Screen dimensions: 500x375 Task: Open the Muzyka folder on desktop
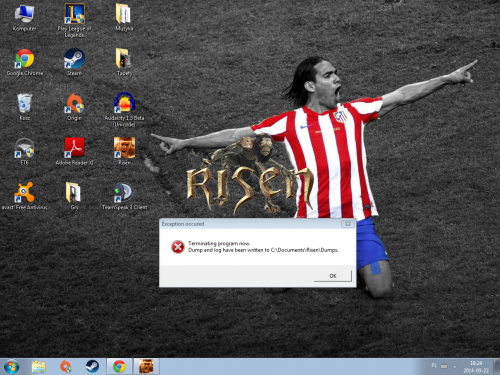(124, 17)
